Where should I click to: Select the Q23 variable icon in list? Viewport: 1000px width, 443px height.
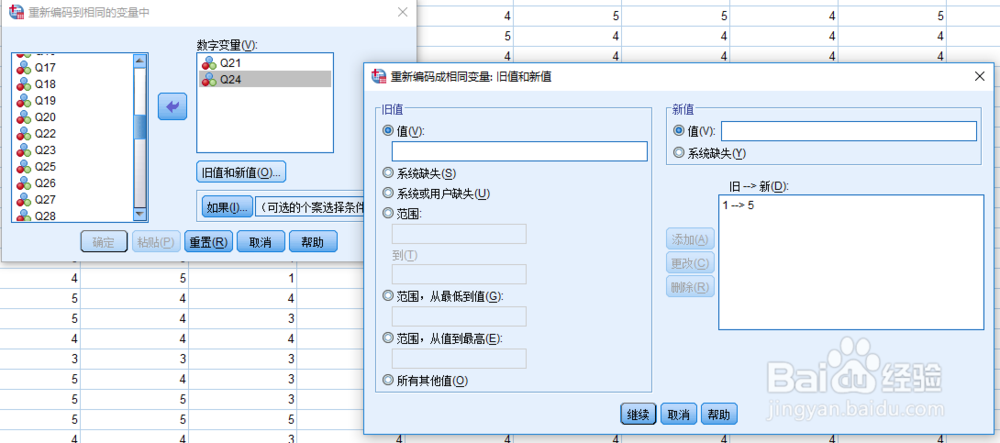(24, 150)
